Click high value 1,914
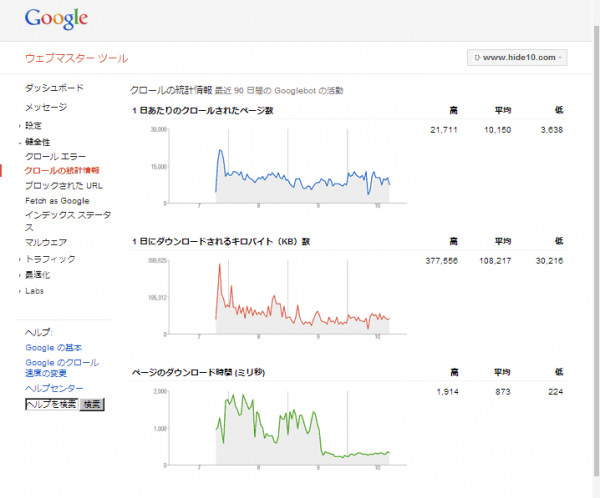 coord(447,392)
